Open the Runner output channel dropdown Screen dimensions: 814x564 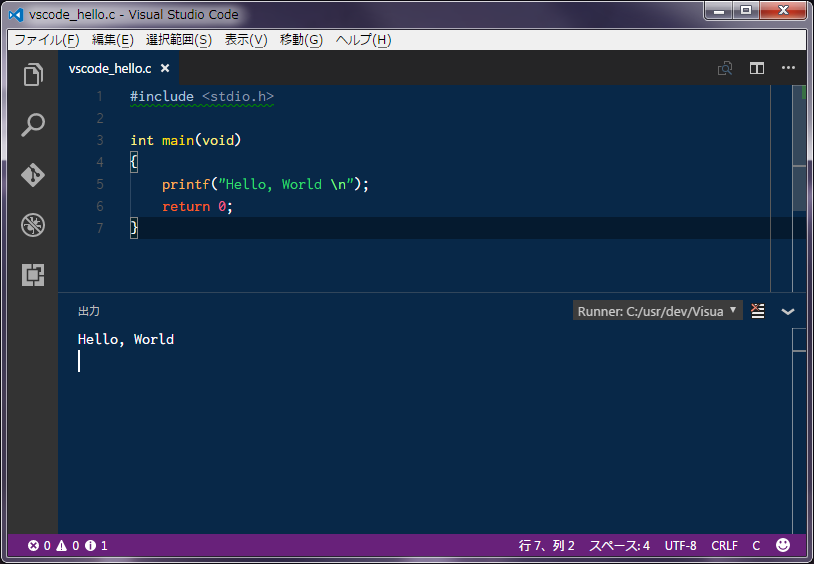pos(657,311)
